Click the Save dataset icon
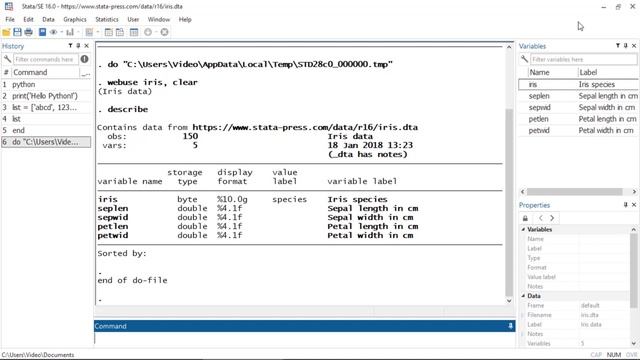This screenshot has height=360, width=640. pos(17,32)
